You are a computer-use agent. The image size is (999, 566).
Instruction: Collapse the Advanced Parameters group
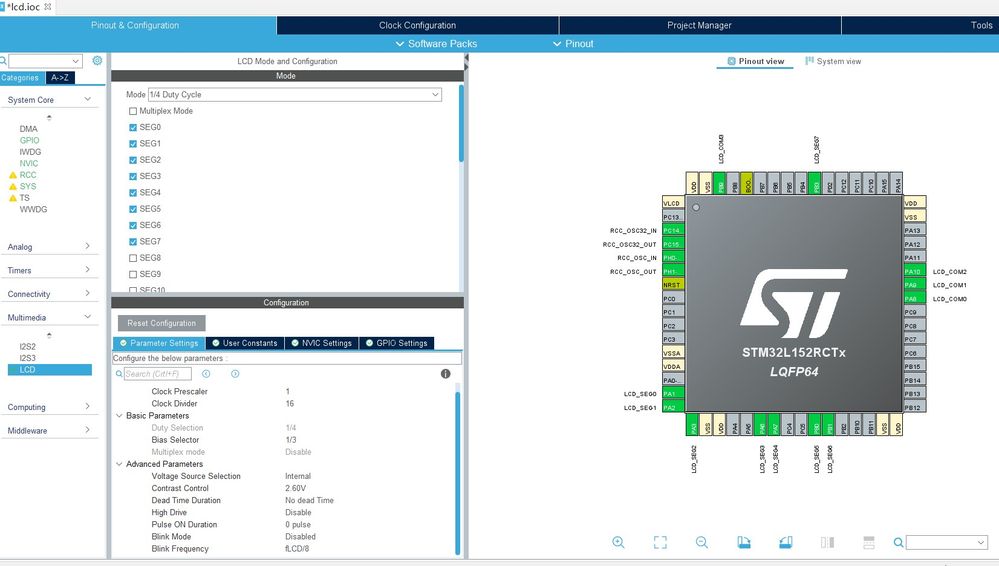pyautogui.click(x=119, y=464)
